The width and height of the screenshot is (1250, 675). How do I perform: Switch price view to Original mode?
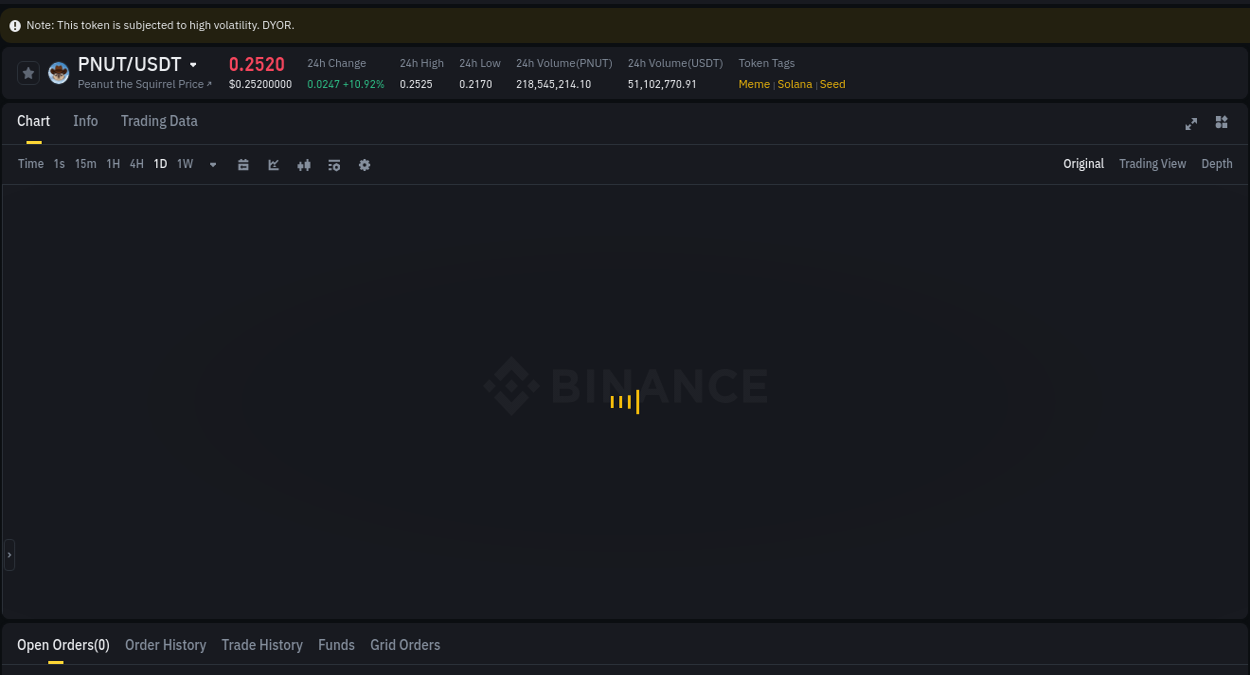pos(1083,163)
